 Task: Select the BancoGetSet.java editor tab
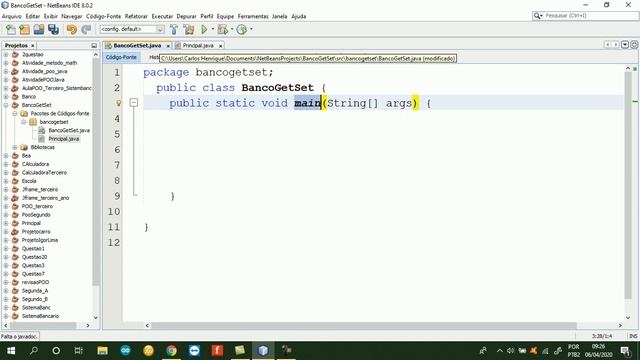(x=137, y=46)
